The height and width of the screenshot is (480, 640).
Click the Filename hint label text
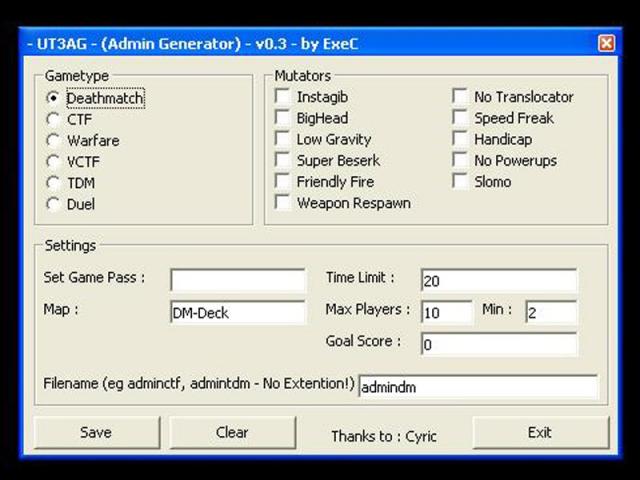(x=199, y=384)
